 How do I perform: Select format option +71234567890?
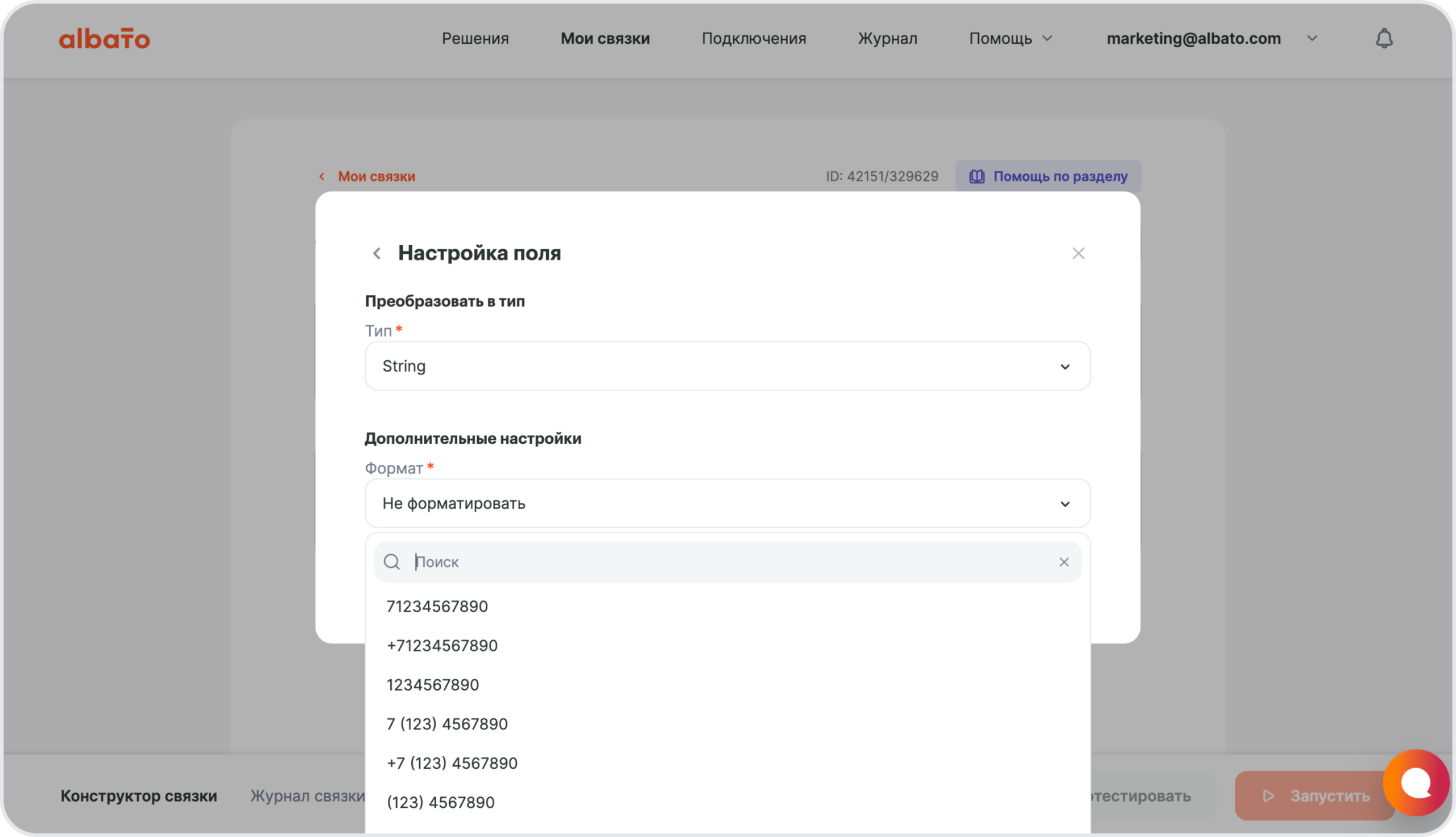click(x=442, y=646)
